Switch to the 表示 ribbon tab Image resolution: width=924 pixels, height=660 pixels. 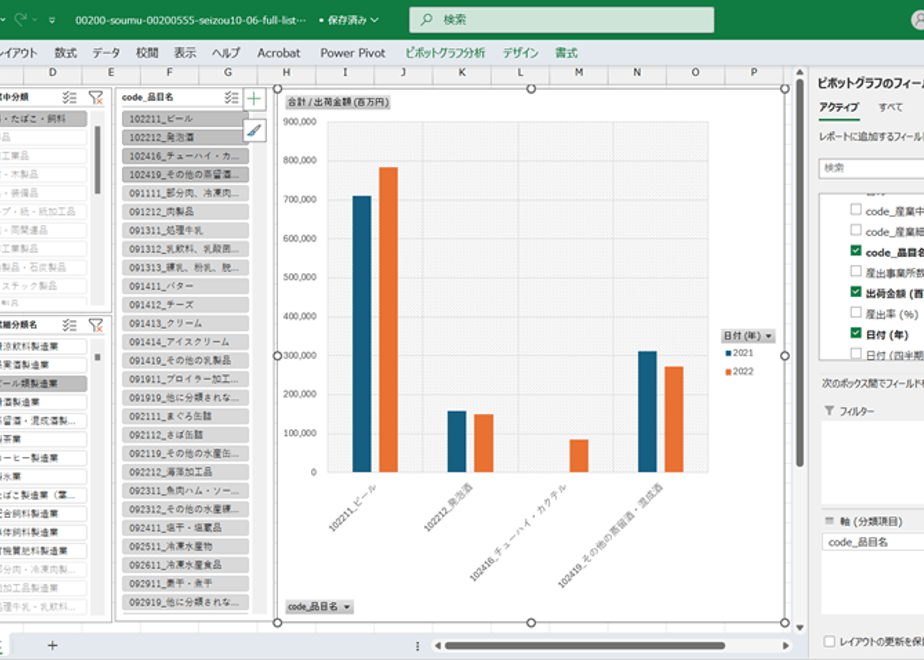(185, 53)
